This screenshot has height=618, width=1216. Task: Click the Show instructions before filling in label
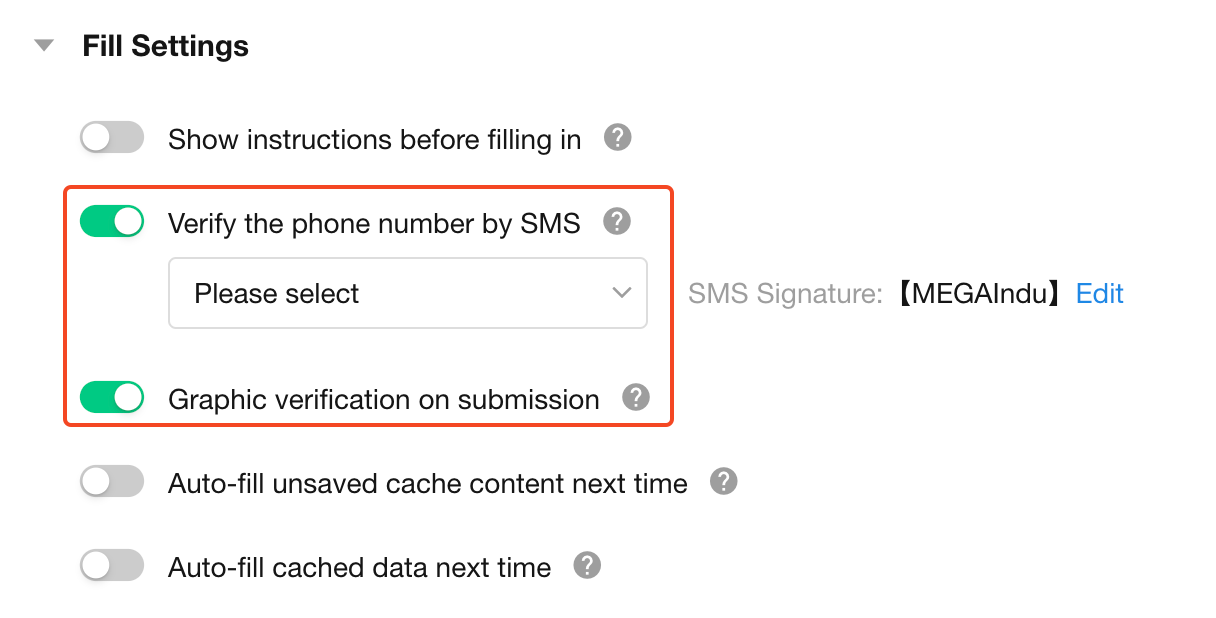374,140
